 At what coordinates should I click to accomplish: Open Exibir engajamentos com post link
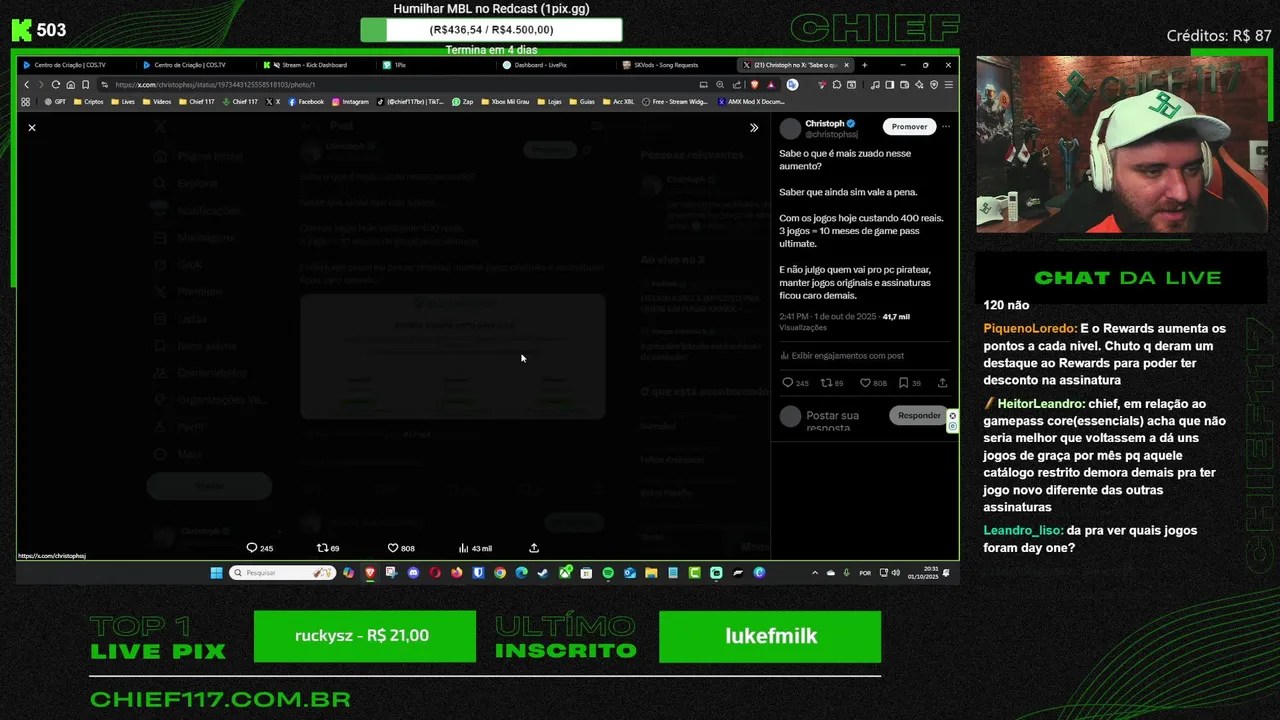[842, 355]
